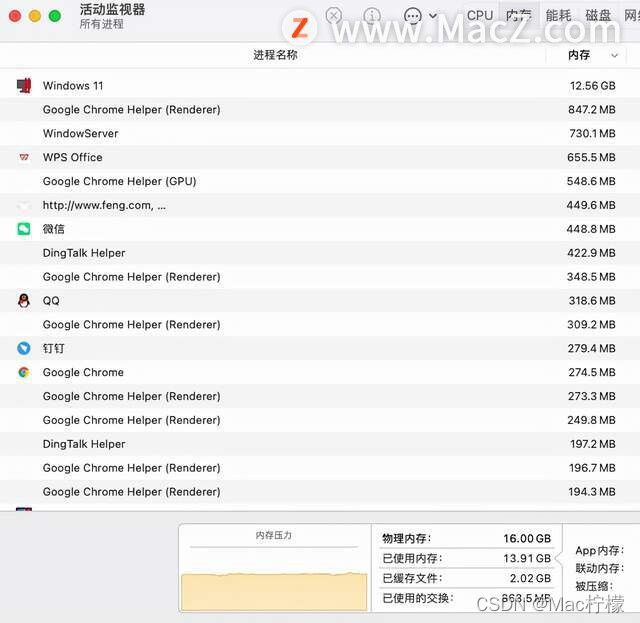This screenshot has height=623, width=640.
Task: Select the WPS Office process row
Action: click(x=320, y=157)
